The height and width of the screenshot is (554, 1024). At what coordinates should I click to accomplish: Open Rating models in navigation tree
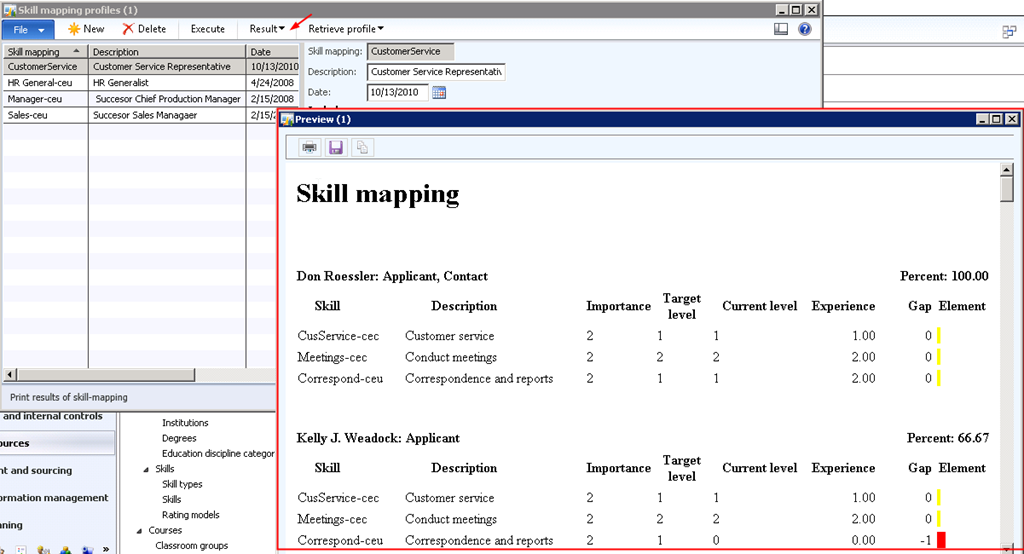pos(190,515)
